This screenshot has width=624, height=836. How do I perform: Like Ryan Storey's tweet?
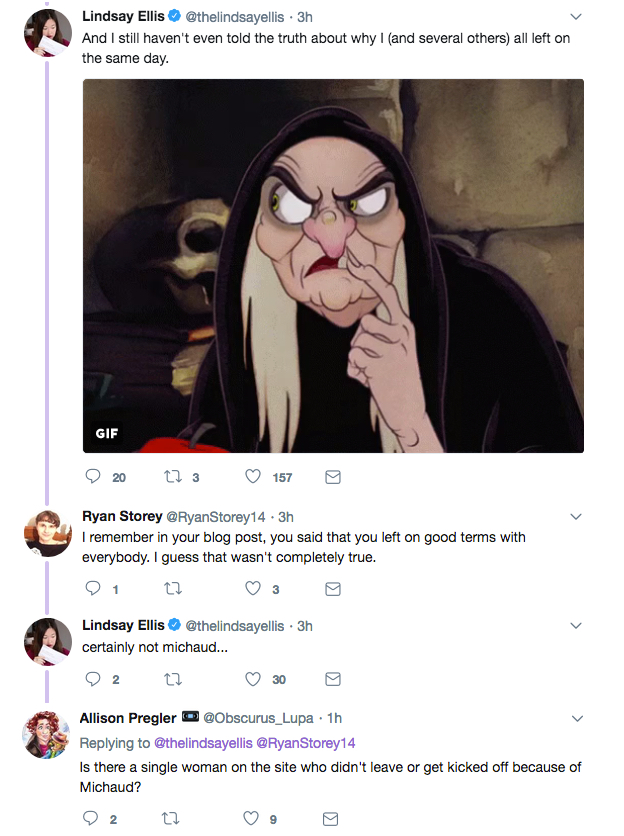click(254, 589)
